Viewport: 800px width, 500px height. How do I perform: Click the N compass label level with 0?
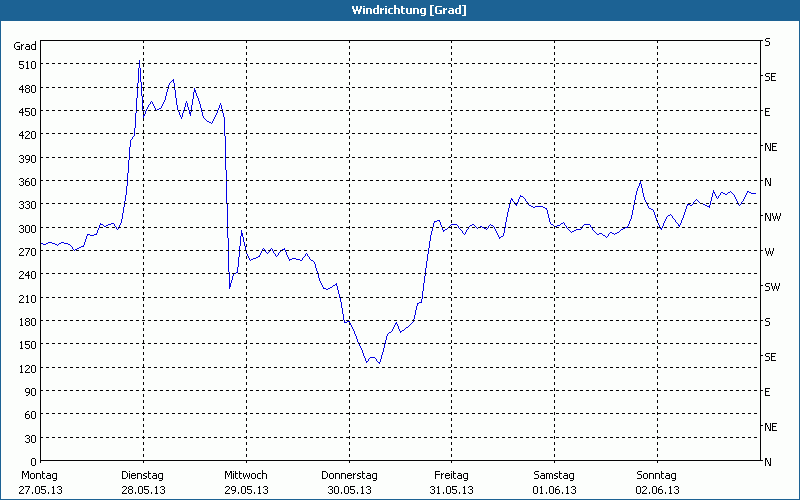coord(768,462)
